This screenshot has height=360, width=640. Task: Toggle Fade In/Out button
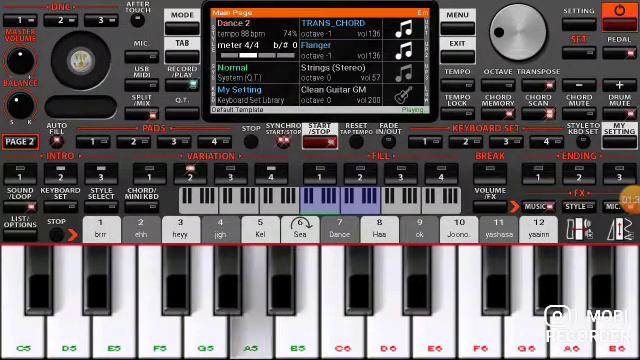click(x=388, y=142)
